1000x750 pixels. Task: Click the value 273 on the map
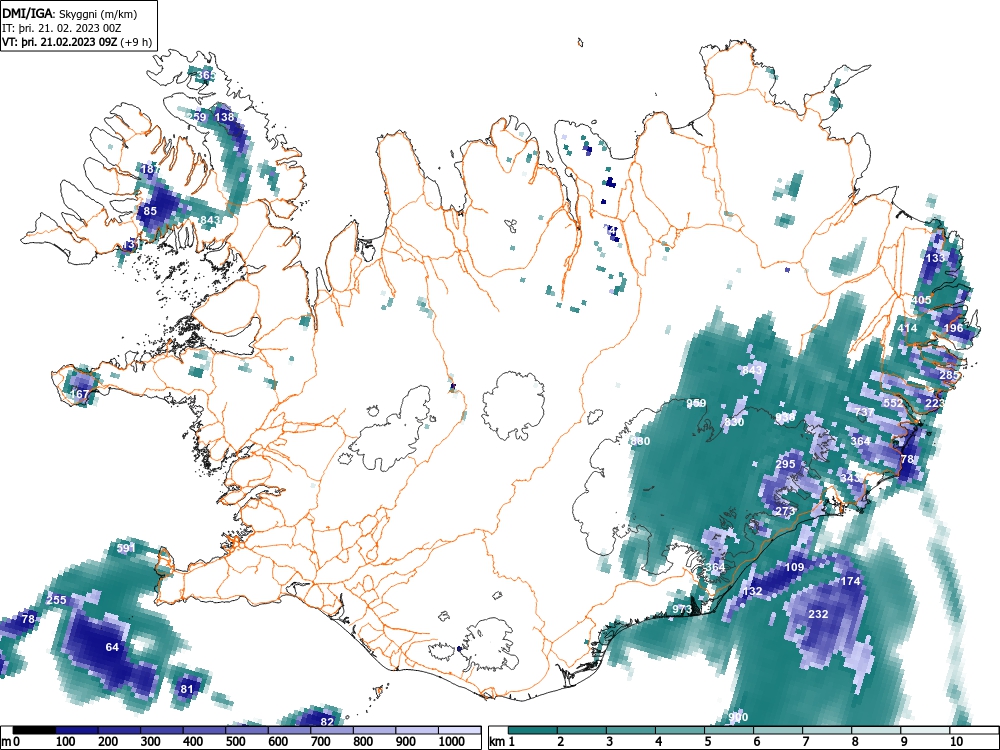coord(786,511)
